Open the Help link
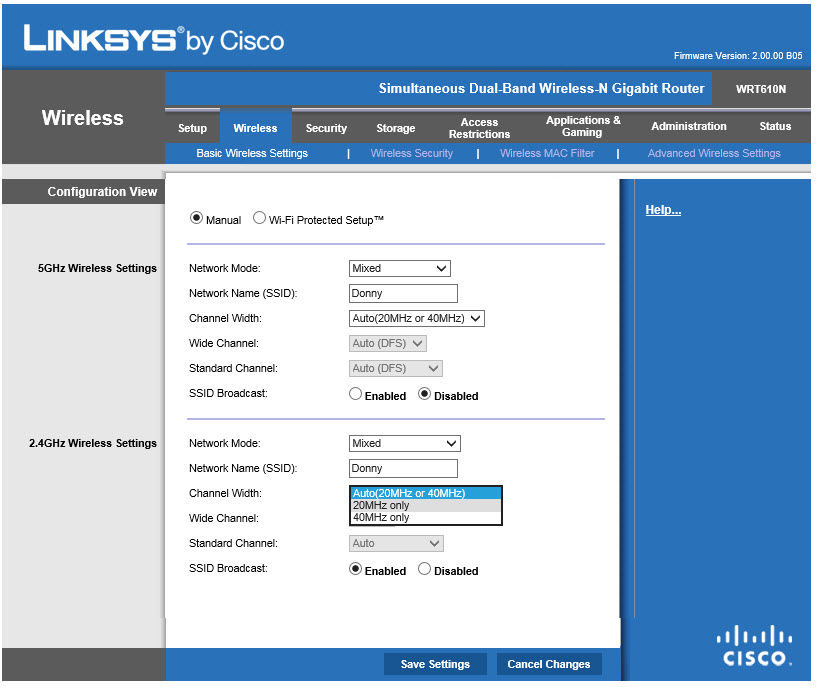820x693 pixels. 663,210
